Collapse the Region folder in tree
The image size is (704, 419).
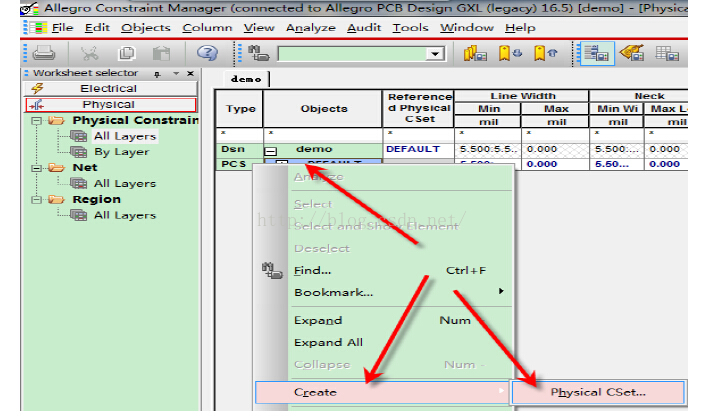pos(39,199)
